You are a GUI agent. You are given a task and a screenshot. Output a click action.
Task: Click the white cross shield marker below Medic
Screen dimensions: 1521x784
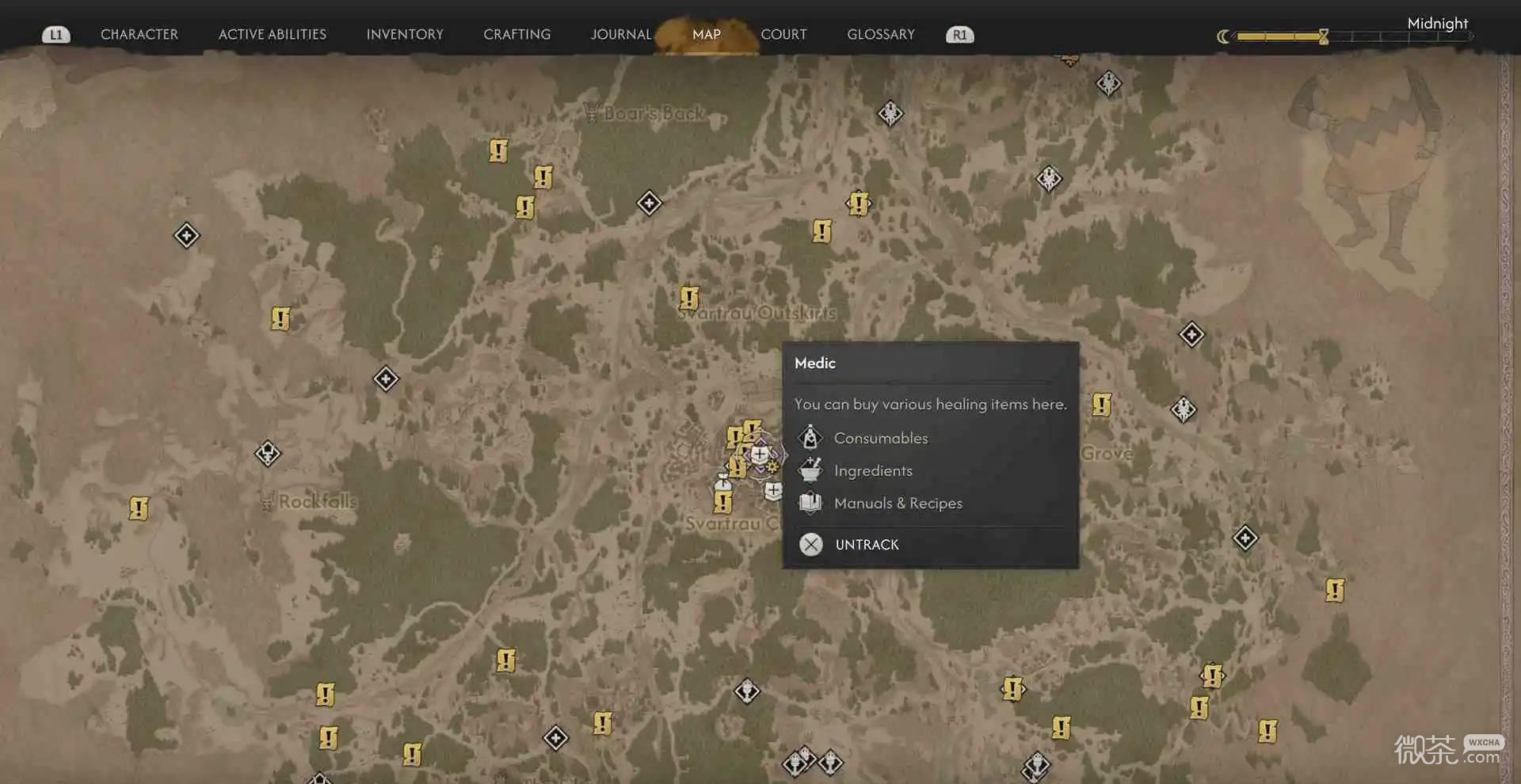(x=773, y=491)
